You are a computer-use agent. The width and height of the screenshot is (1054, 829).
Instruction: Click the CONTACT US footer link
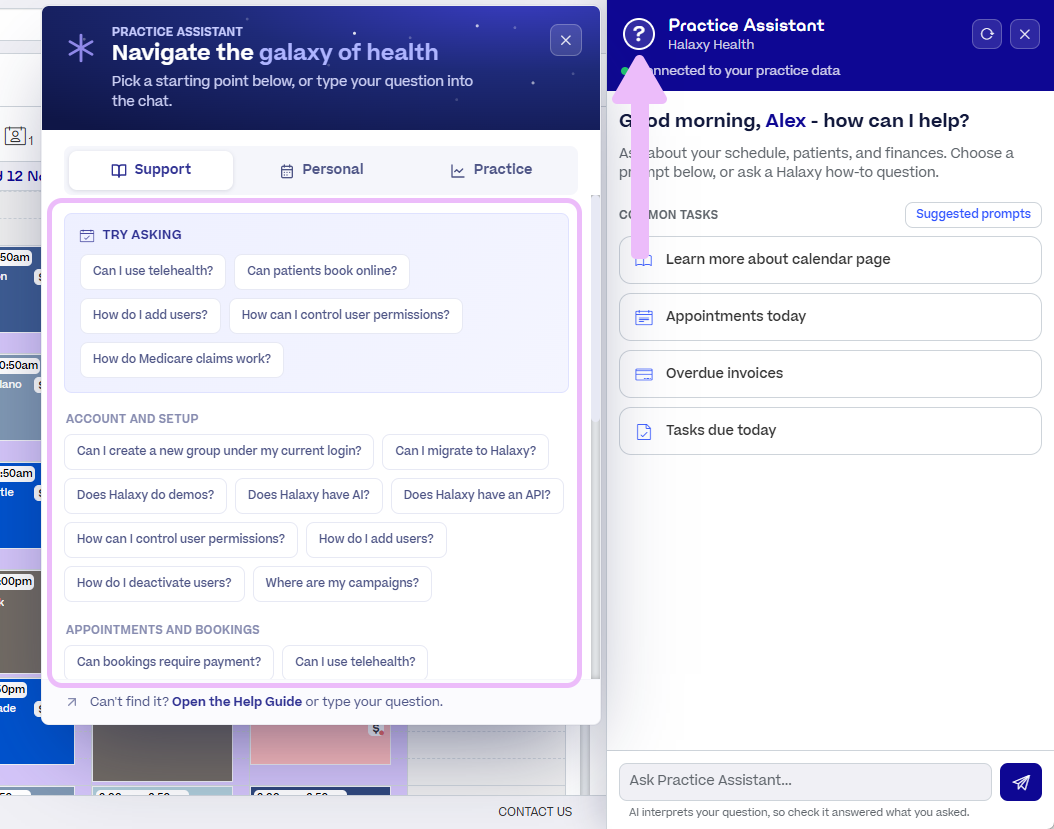(535, 812)
